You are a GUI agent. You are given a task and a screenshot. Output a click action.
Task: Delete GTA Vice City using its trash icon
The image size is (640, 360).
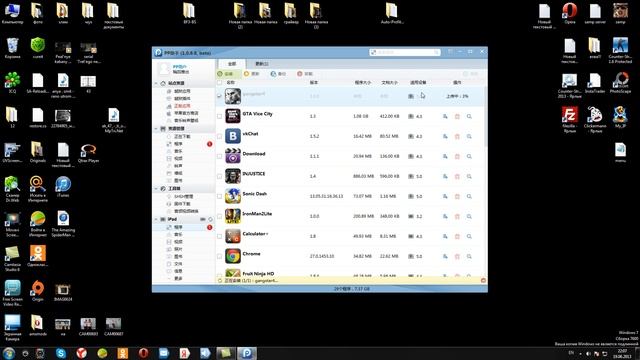pyautogui.click(x=457, y=116)
